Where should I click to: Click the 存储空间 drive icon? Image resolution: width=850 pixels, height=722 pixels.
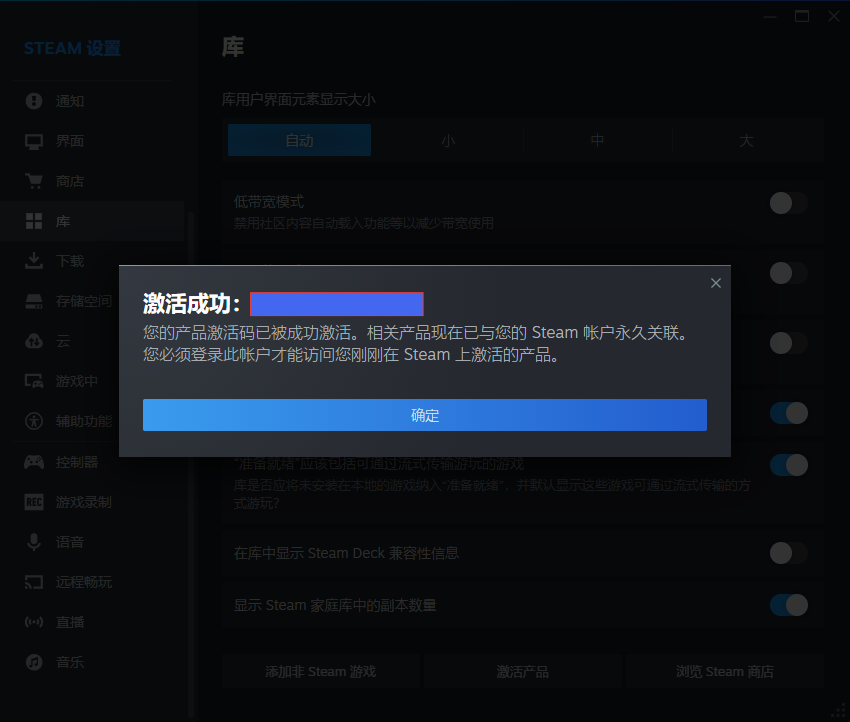point(34,301)
